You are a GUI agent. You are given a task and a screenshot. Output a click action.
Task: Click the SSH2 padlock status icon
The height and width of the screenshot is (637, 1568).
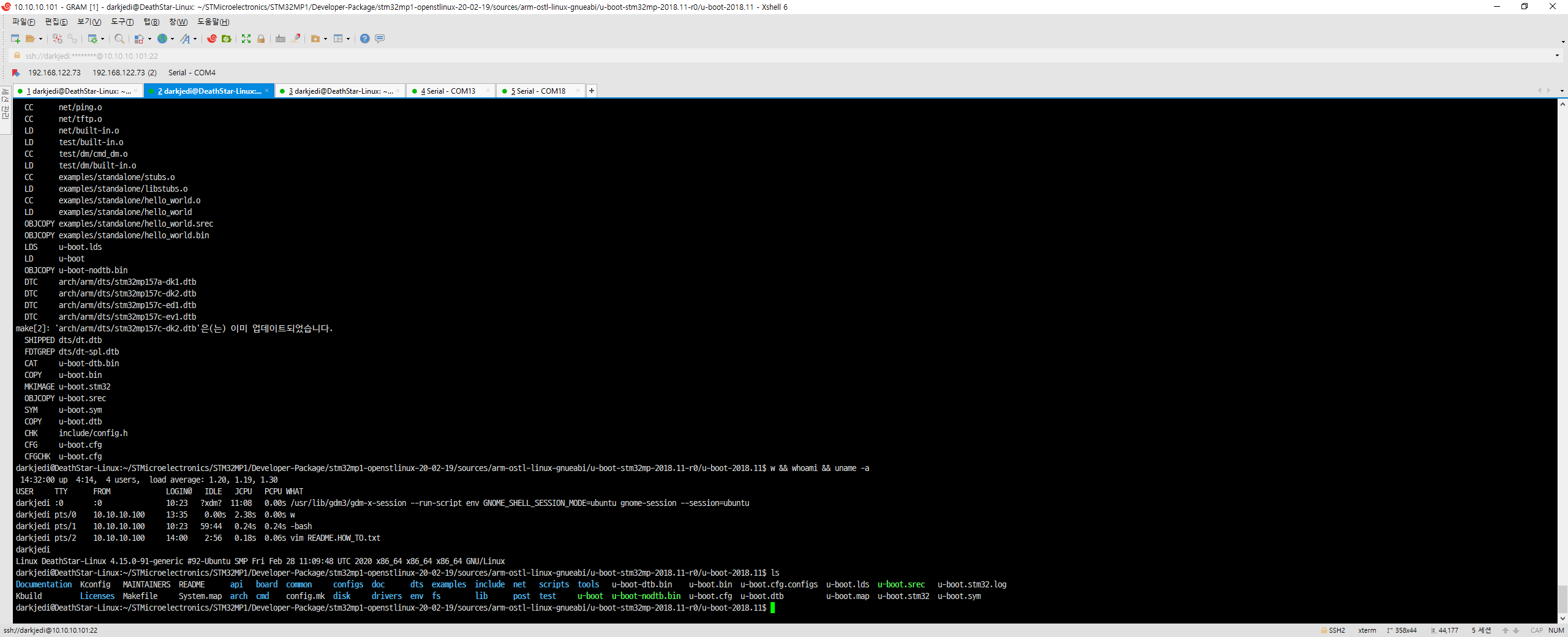click(x=1324, y=630)
